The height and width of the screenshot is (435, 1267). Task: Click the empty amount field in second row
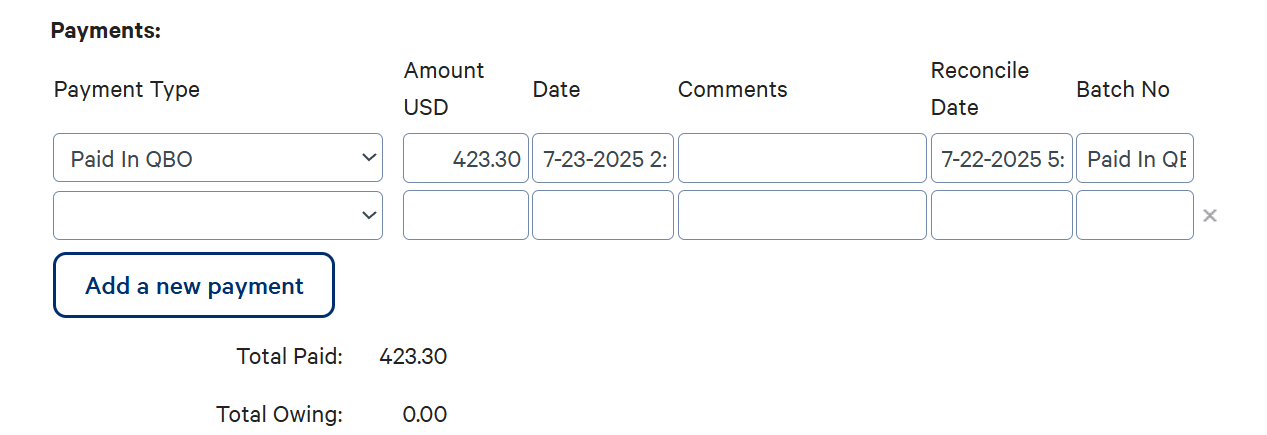465,215
